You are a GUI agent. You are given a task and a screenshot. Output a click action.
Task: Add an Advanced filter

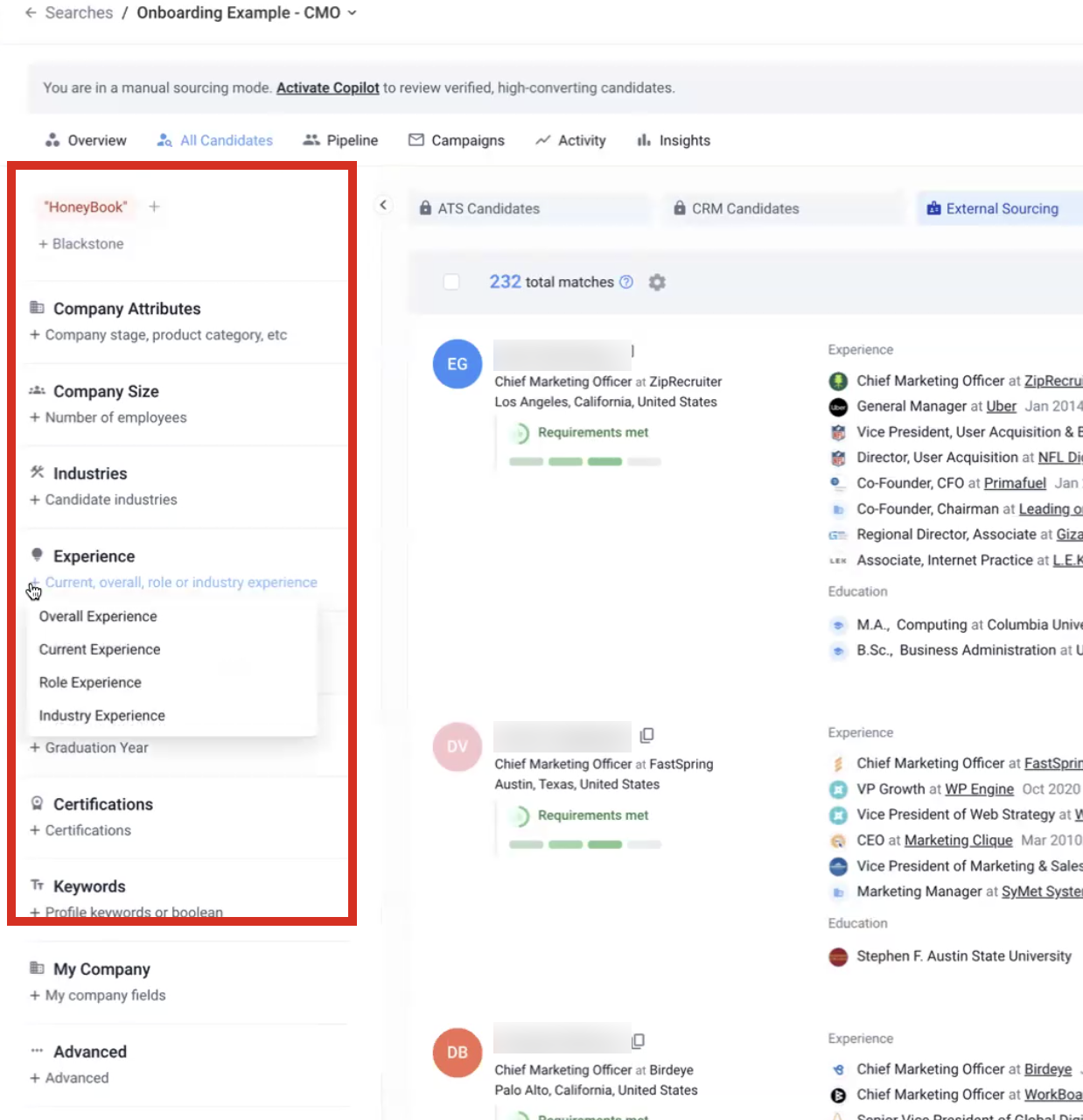69,1078
